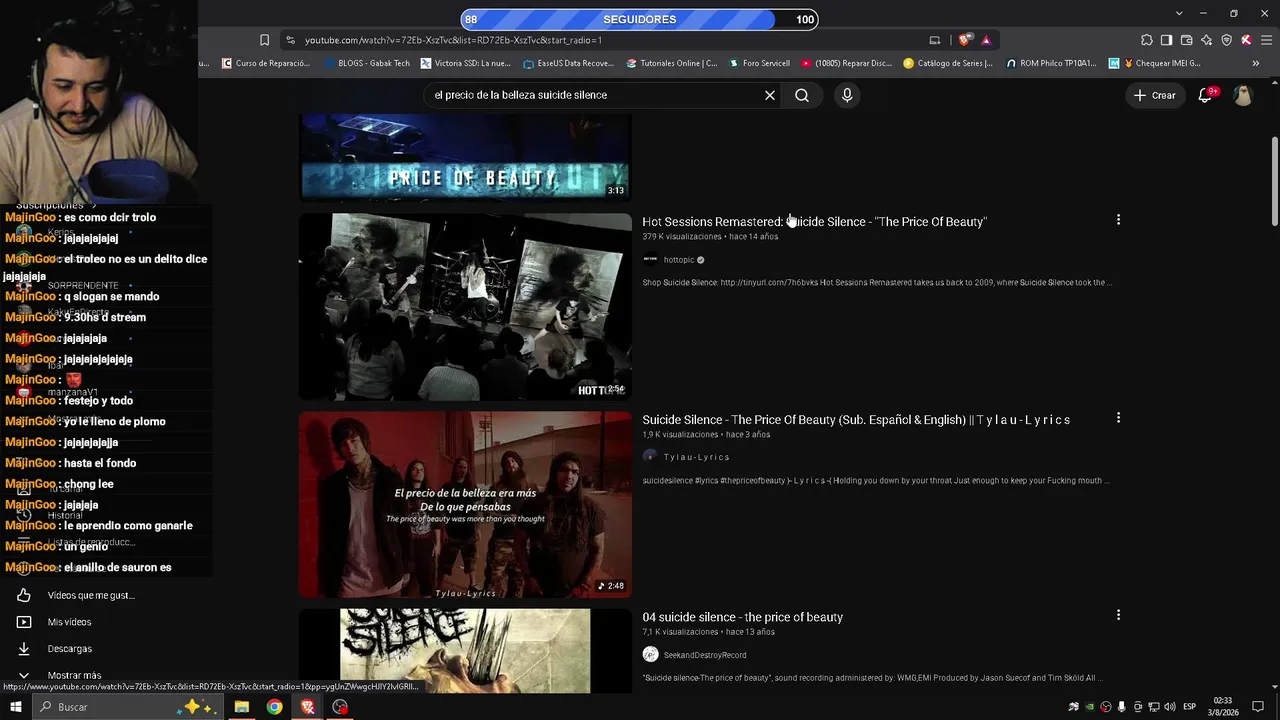Open the Leo AI sparkle icon in toolbar
The width and height of the screenshot is (1280, 720).
click(x=1206, y=40)
